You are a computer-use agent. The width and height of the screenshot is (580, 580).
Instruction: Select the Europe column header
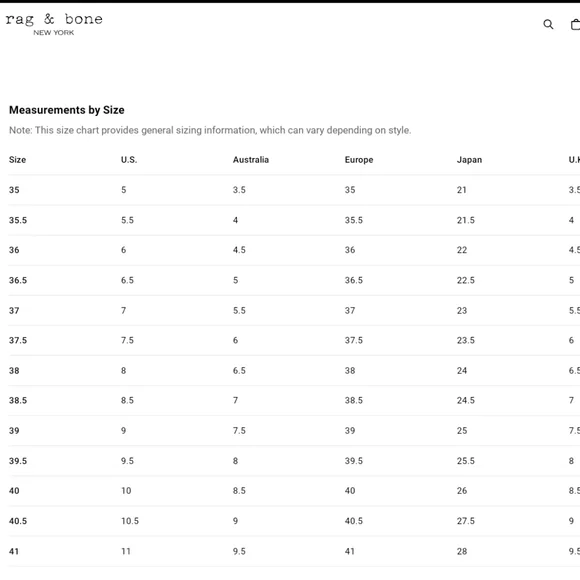[x=359, y=160]
